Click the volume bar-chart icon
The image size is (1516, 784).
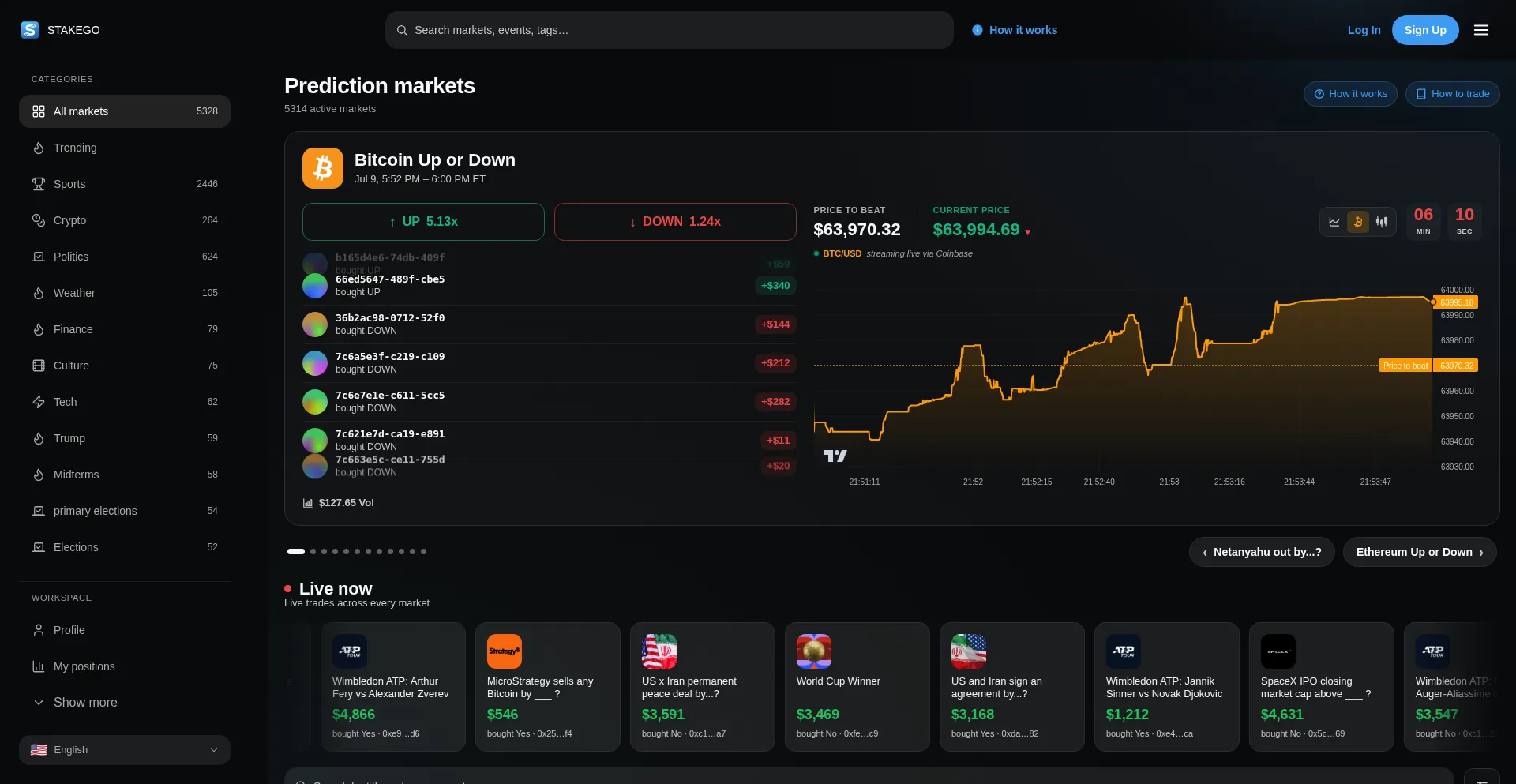pyautogui.click(x=308, y=503)
